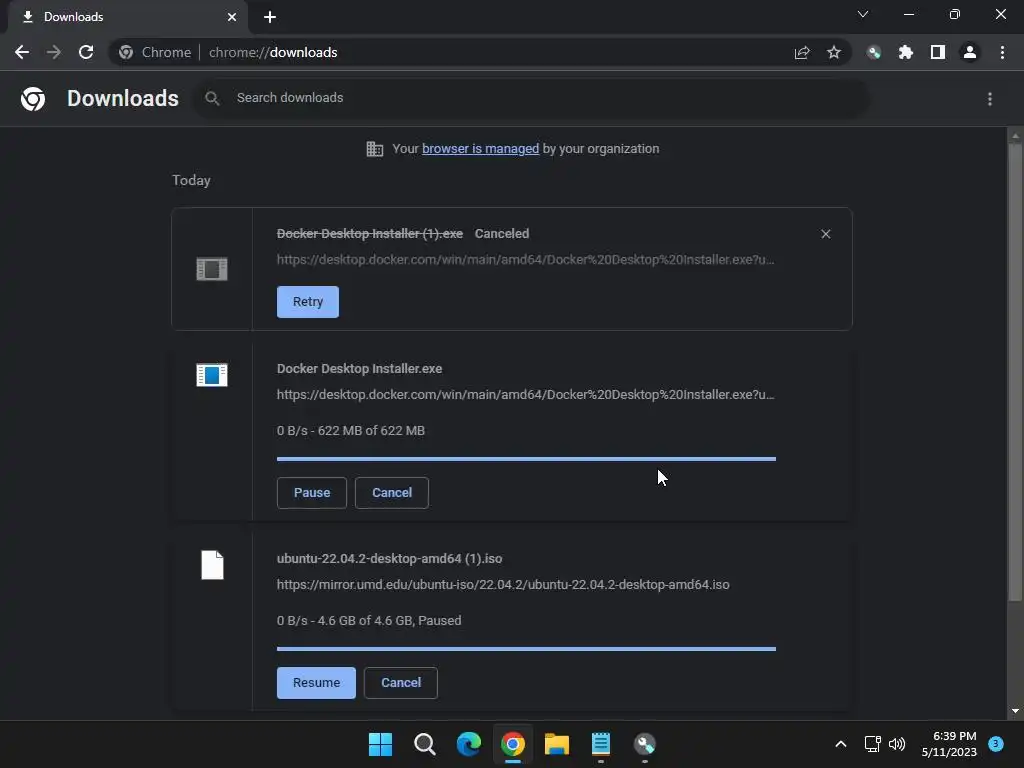Open the tab search chevron
Screen dimensions: 1024x768
click(x=863, y=14)
